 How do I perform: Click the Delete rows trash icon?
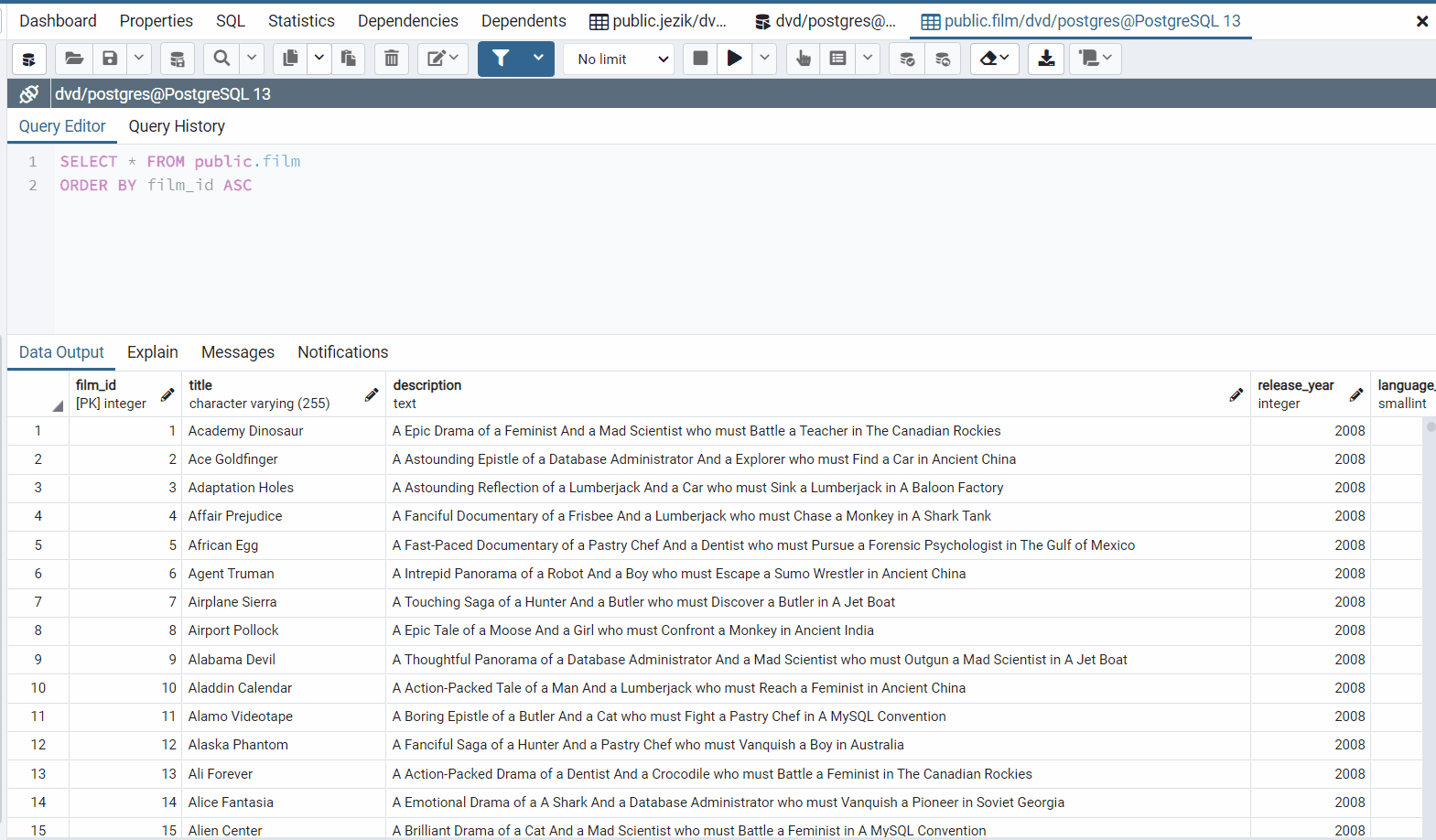[391, 59]
